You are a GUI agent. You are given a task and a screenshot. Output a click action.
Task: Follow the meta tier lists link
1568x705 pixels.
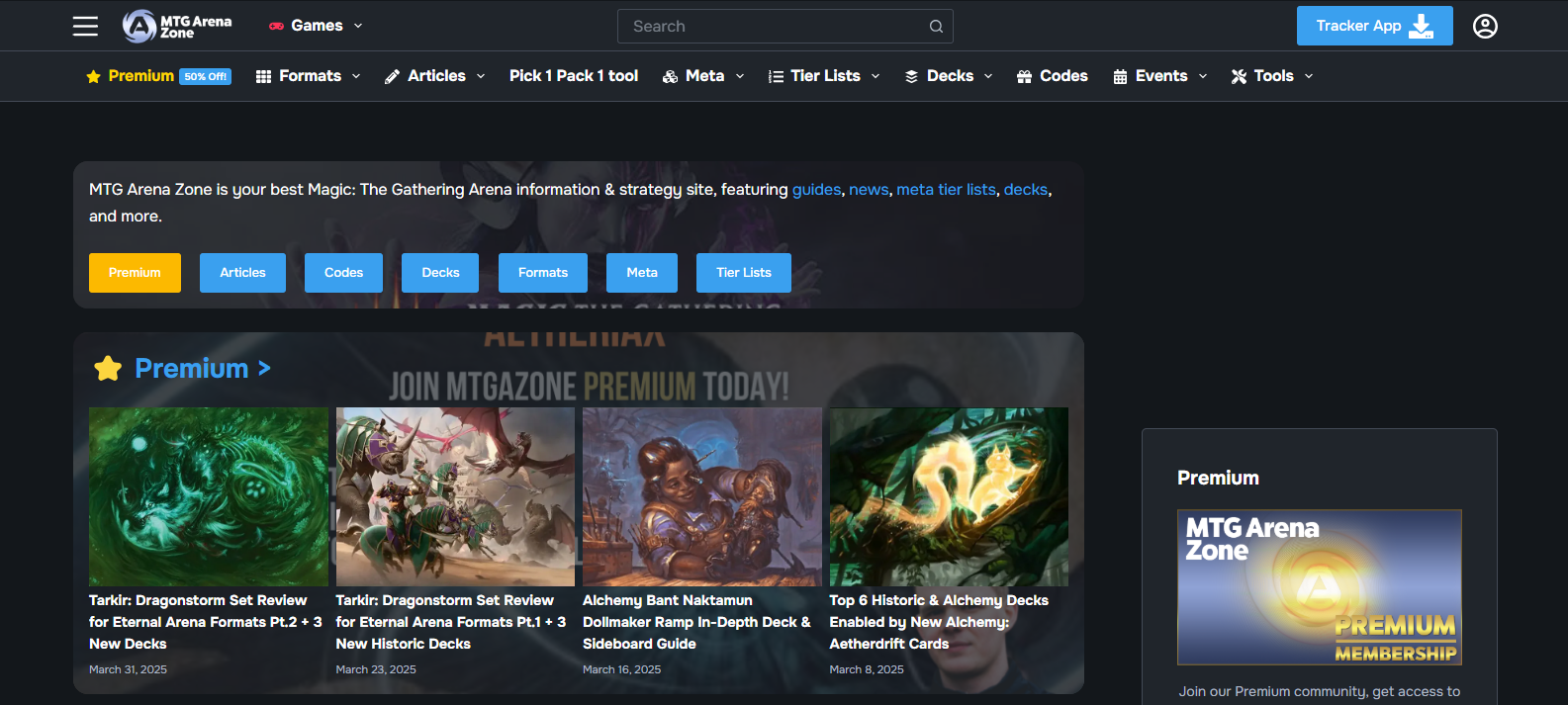point(946,190)
